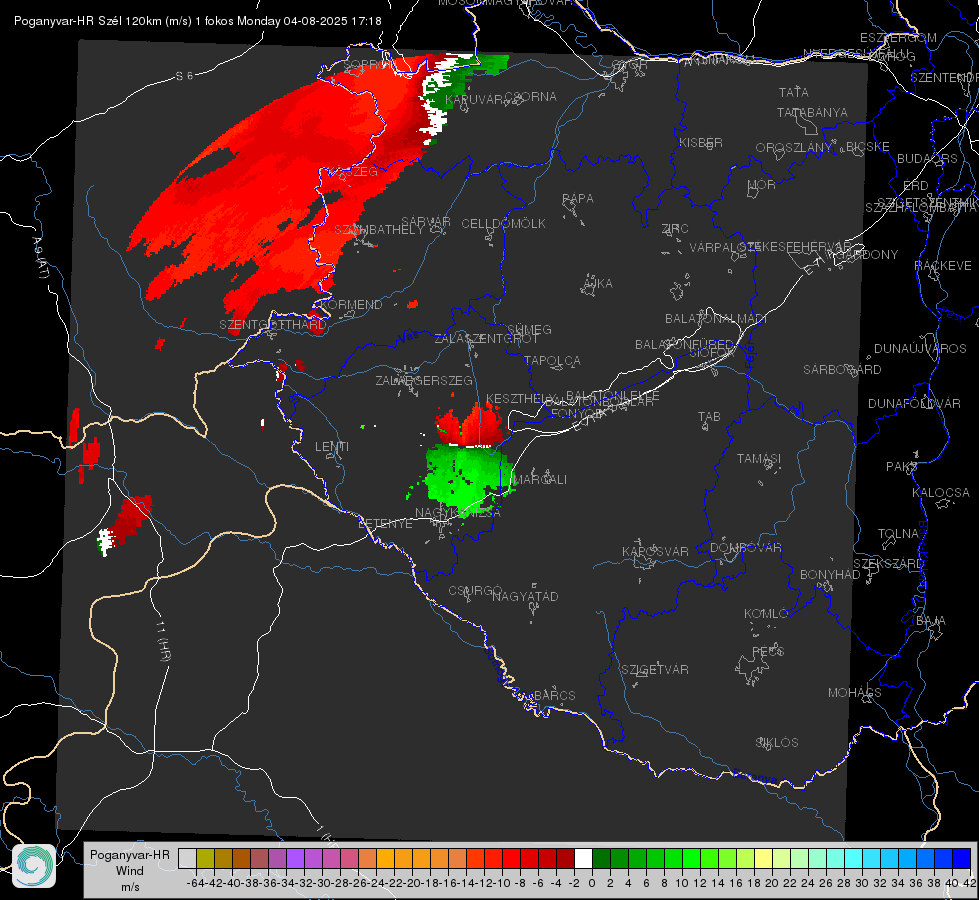Image resolution: width=979 pixels, height=900 pixels.
Task: Click the TAB town label
Action: (709, 417)
